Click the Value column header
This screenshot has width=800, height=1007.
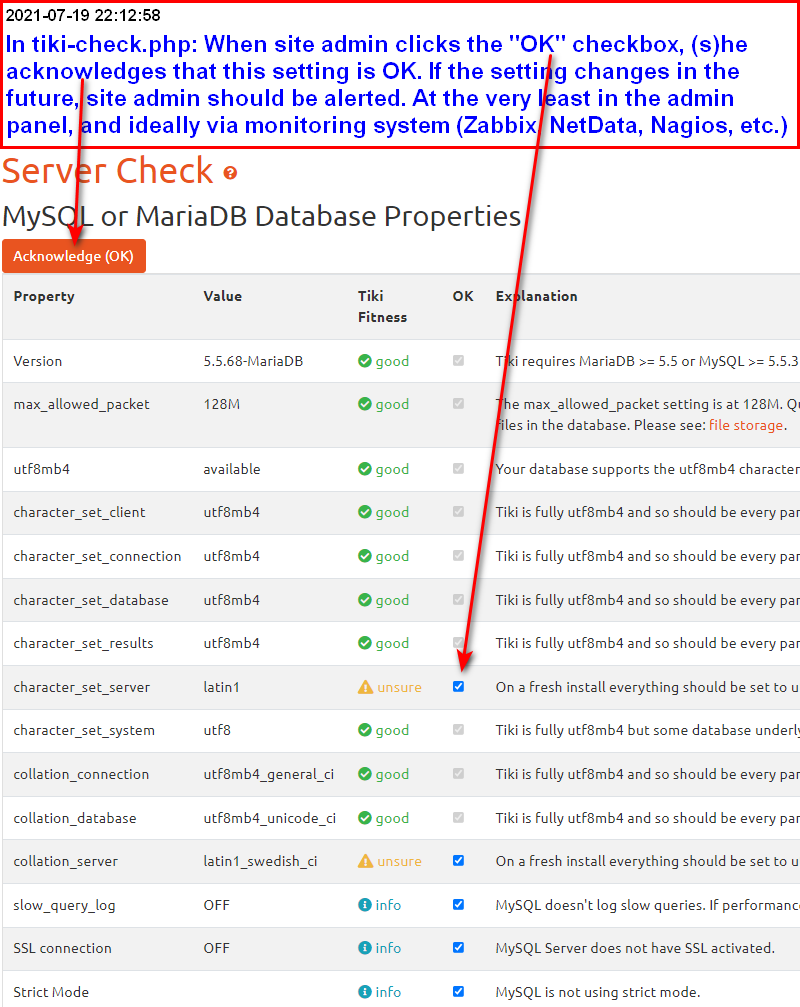tap(223, 296)
